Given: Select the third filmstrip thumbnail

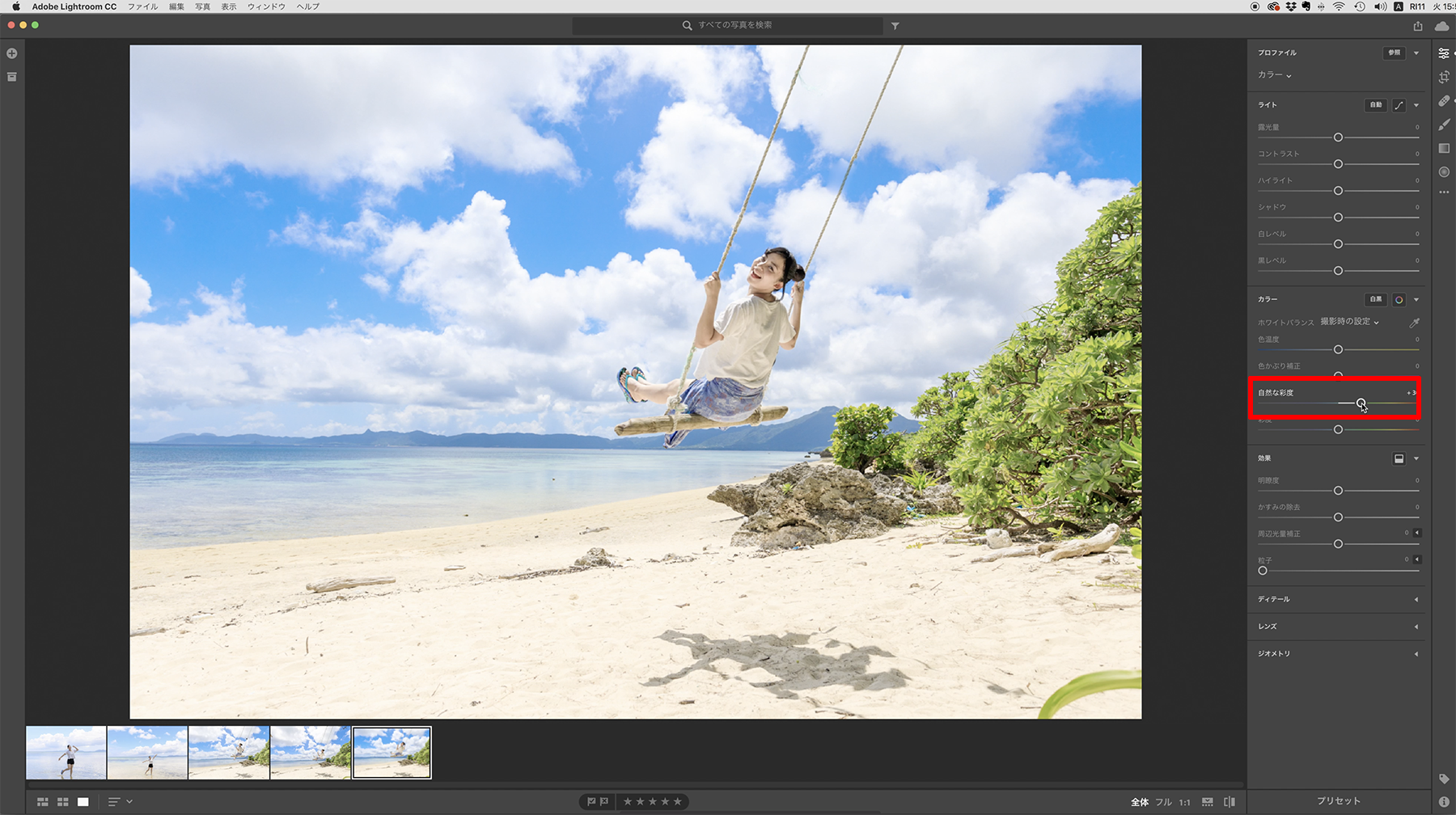Looking at the screenshot, I should click(x=229, y=753).
